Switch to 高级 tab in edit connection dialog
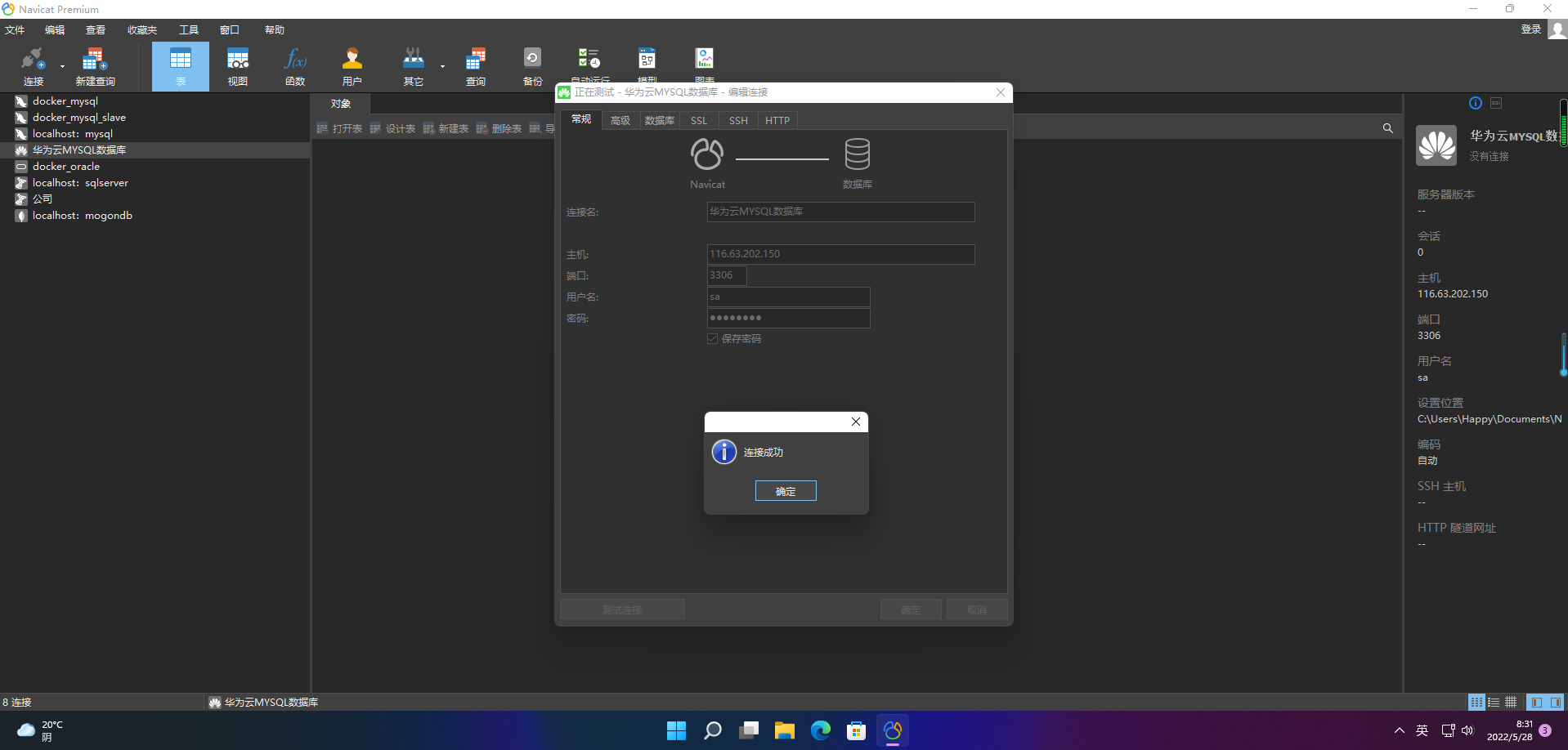 click(x=620, y=120)
